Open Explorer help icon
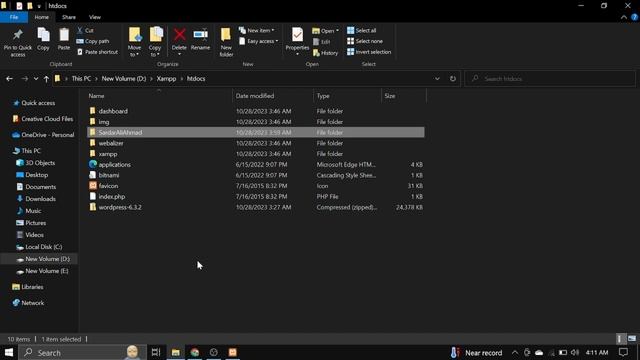Viewport: 640px width, 360px height. [634, 17]
